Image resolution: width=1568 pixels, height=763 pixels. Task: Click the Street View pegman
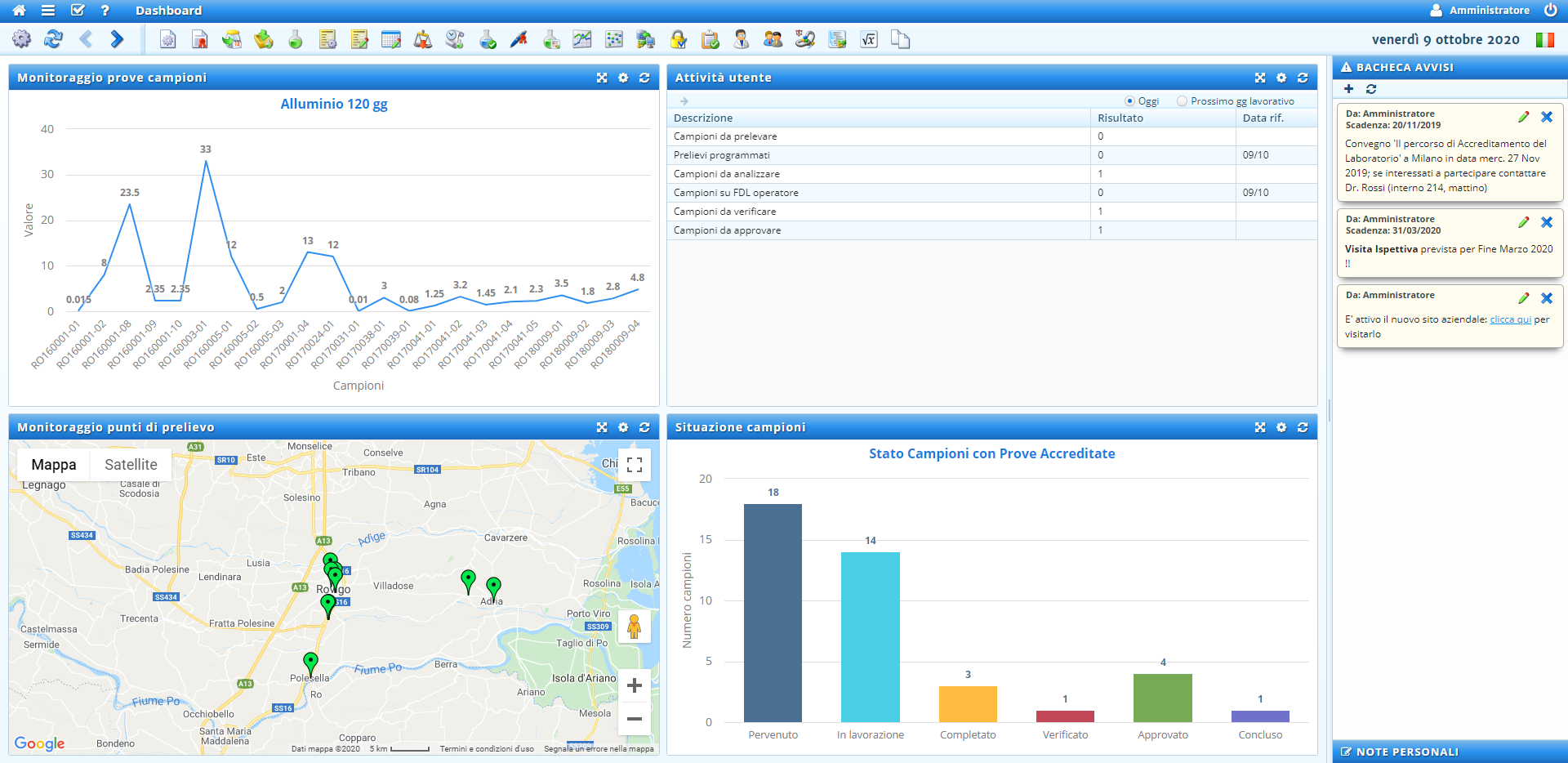pos(635,627)
